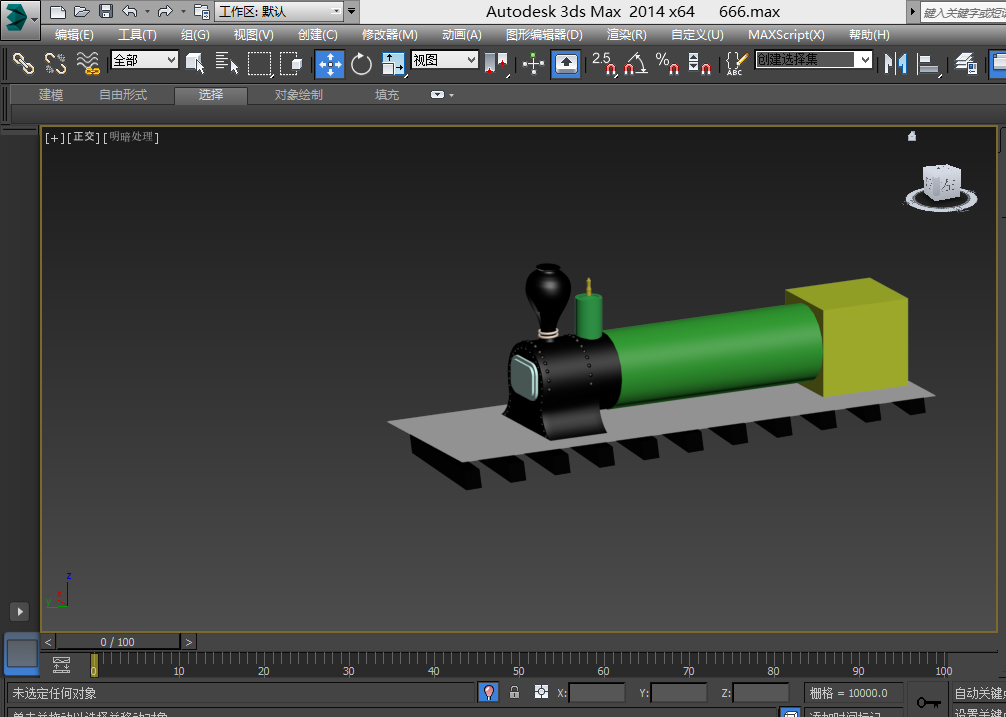Viewport: 1006px width, 717px height.
Task: Toggle the Percent Snap button
Action: click(x=667, y=64)
